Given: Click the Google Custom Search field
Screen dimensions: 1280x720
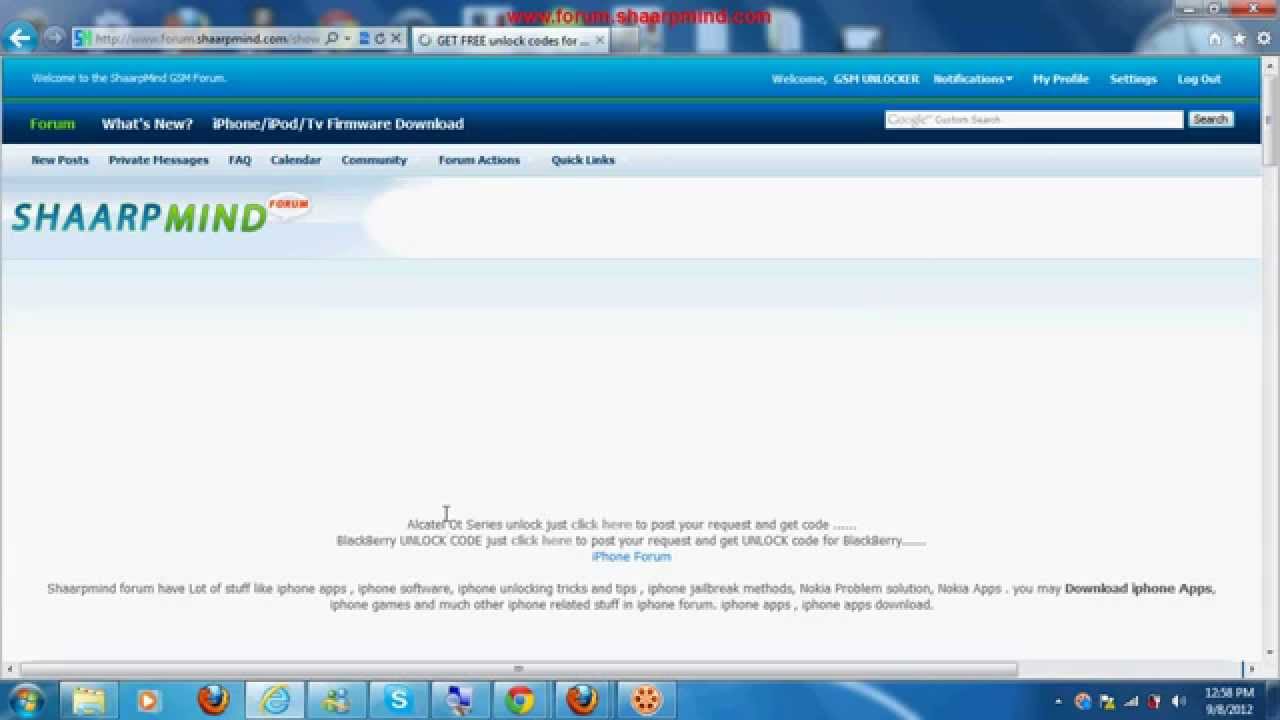Looking at the screenshot, I should click(x=1034, y=119).
